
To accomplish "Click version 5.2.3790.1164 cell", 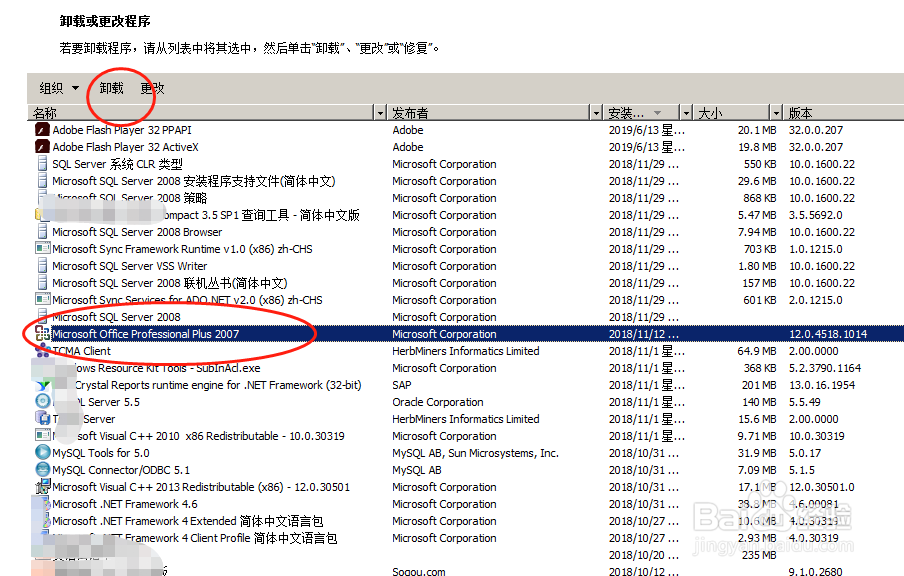I will coord(824,368).
